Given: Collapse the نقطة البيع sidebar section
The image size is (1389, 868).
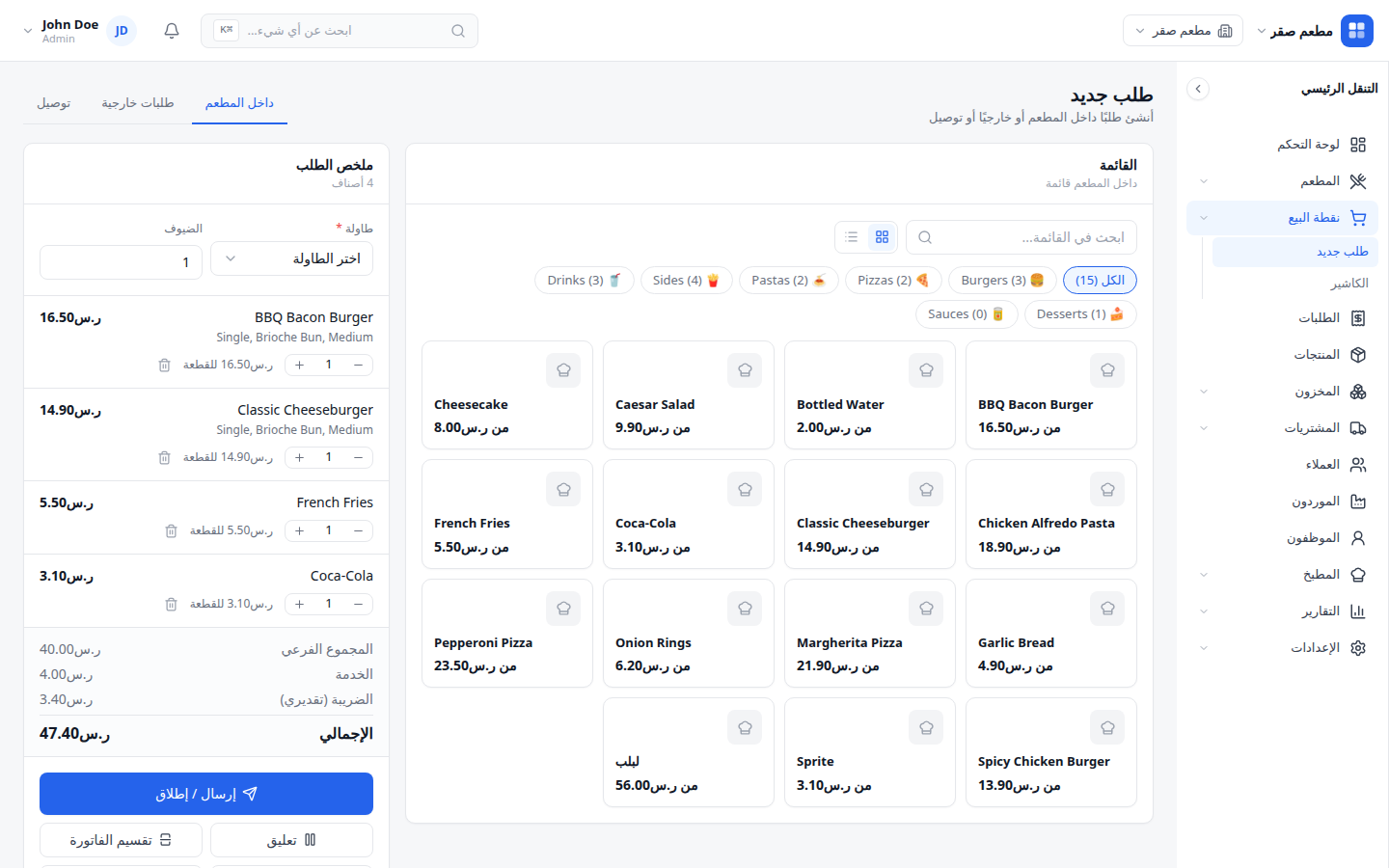Looking at the screenshot, I should click(x=1282, y=218).
